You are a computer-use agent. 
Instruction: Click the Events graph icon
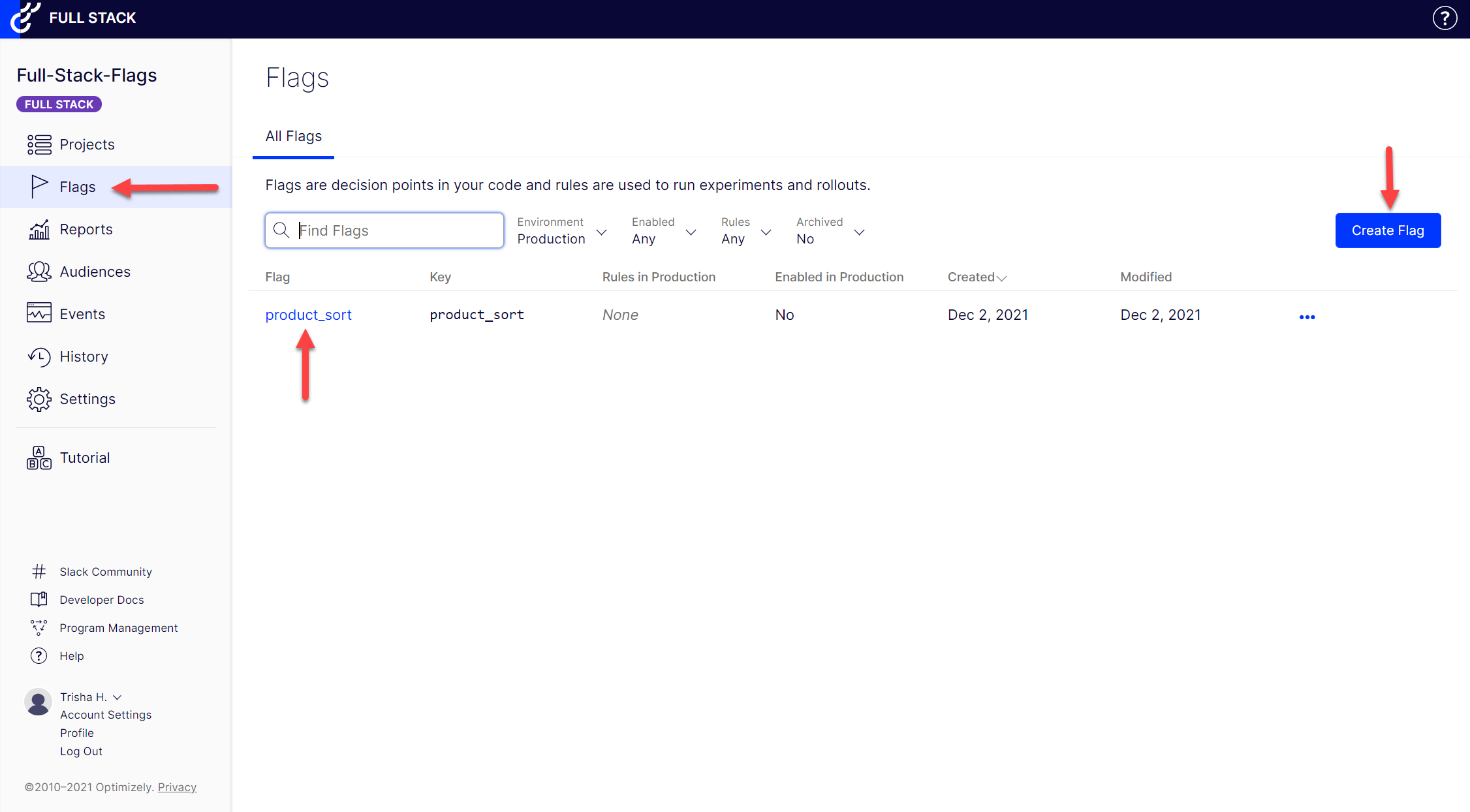[39, 313]
